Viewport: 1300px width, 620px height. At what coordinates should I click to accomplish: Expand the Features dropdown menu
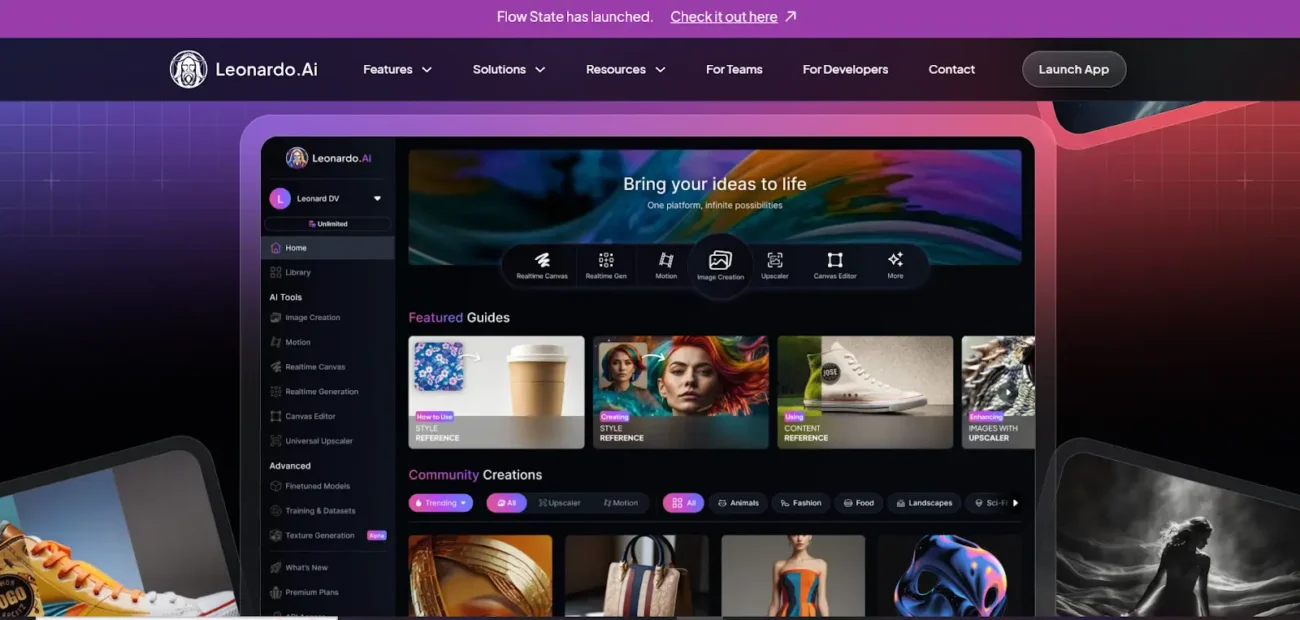pyautogui.click(x=397, y=70)
